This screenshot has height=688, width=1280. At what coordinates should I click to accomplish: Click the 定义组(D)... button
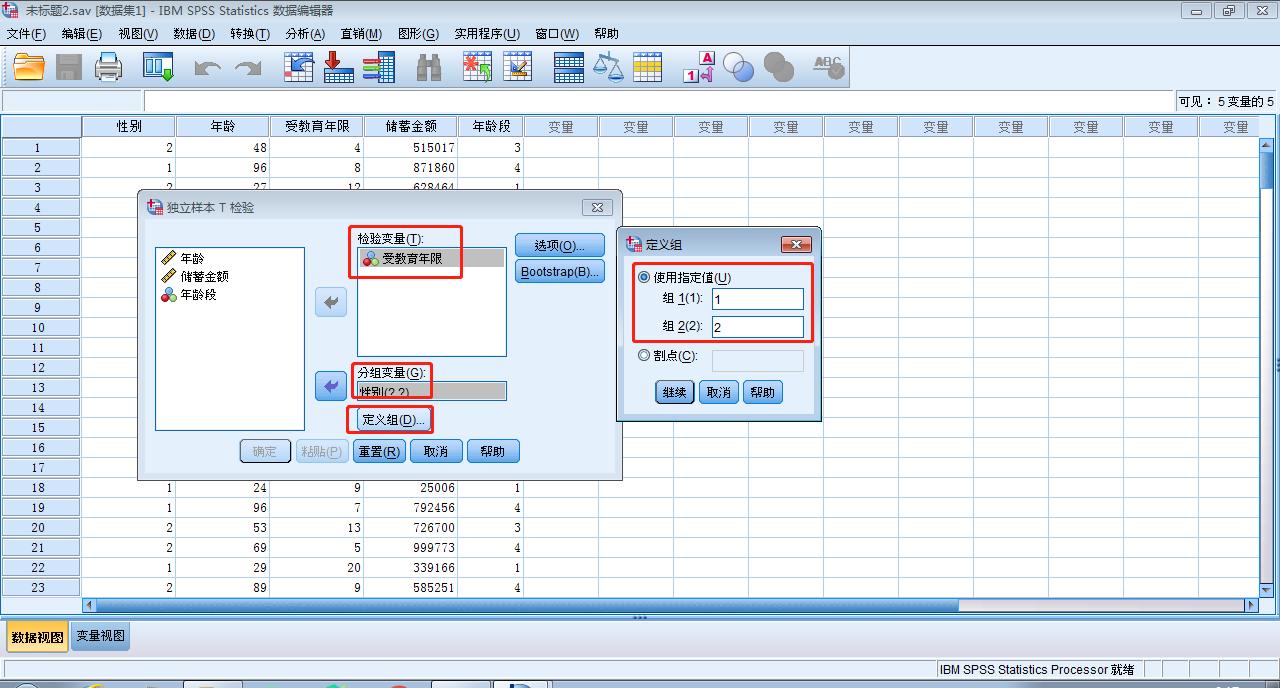[x=394, y=420]
